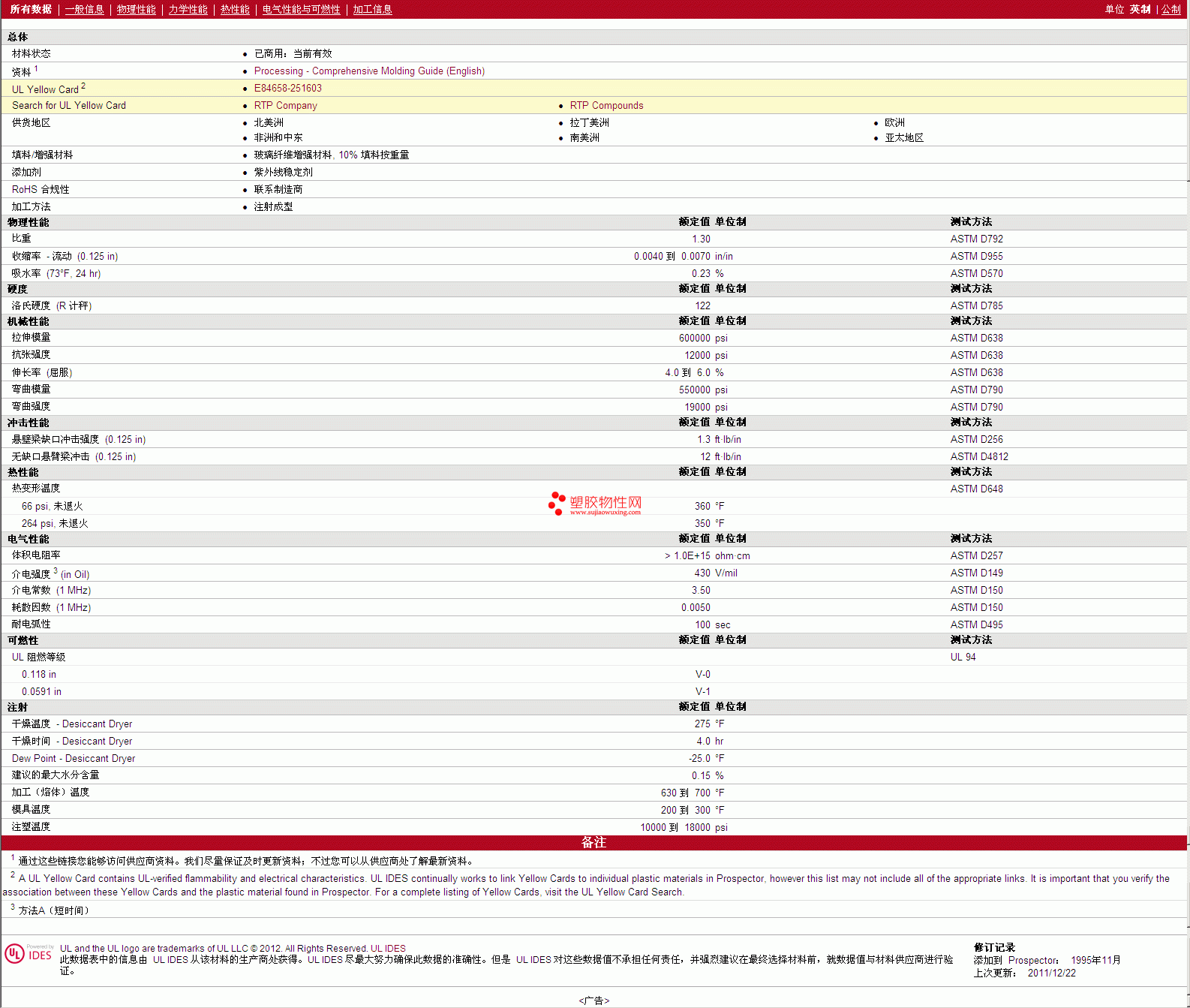Click ASTM D785 test method
The image size is (1190, 1008).
click(976, 305)
